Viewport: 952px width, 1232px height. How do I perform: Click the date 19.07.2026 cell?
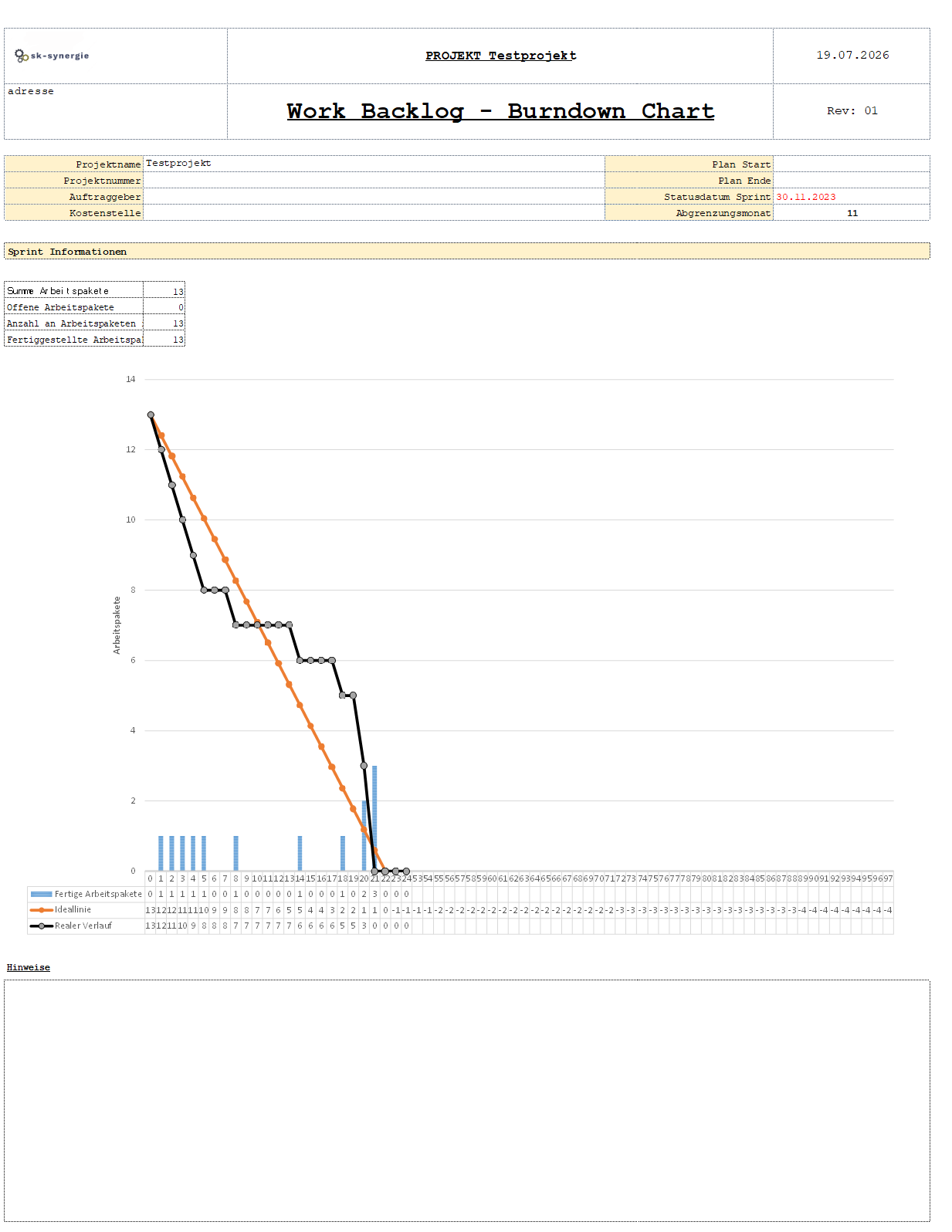point(852,56)
